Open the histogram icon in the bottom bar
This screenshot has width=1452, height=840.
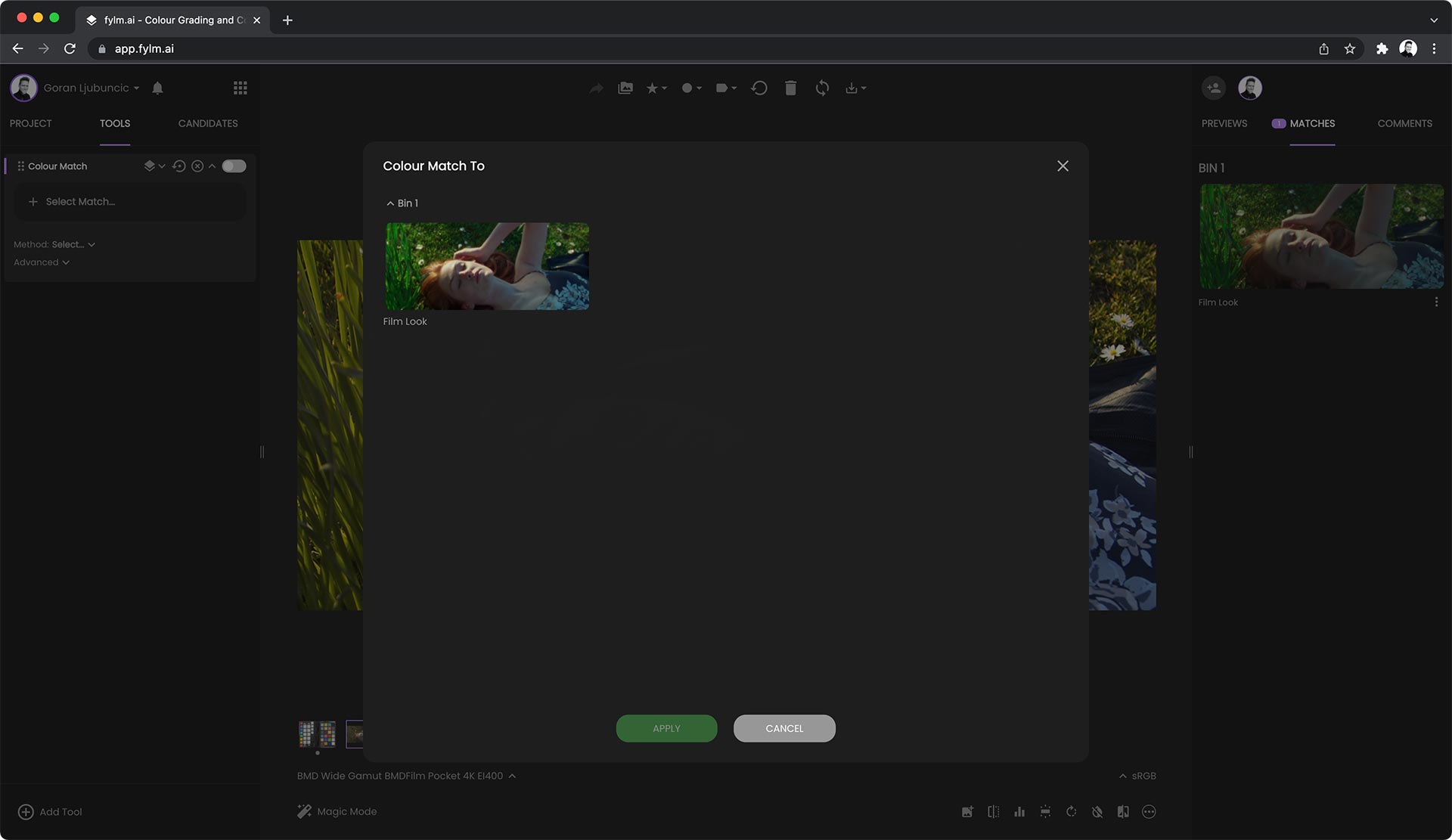pos(1019,811)
